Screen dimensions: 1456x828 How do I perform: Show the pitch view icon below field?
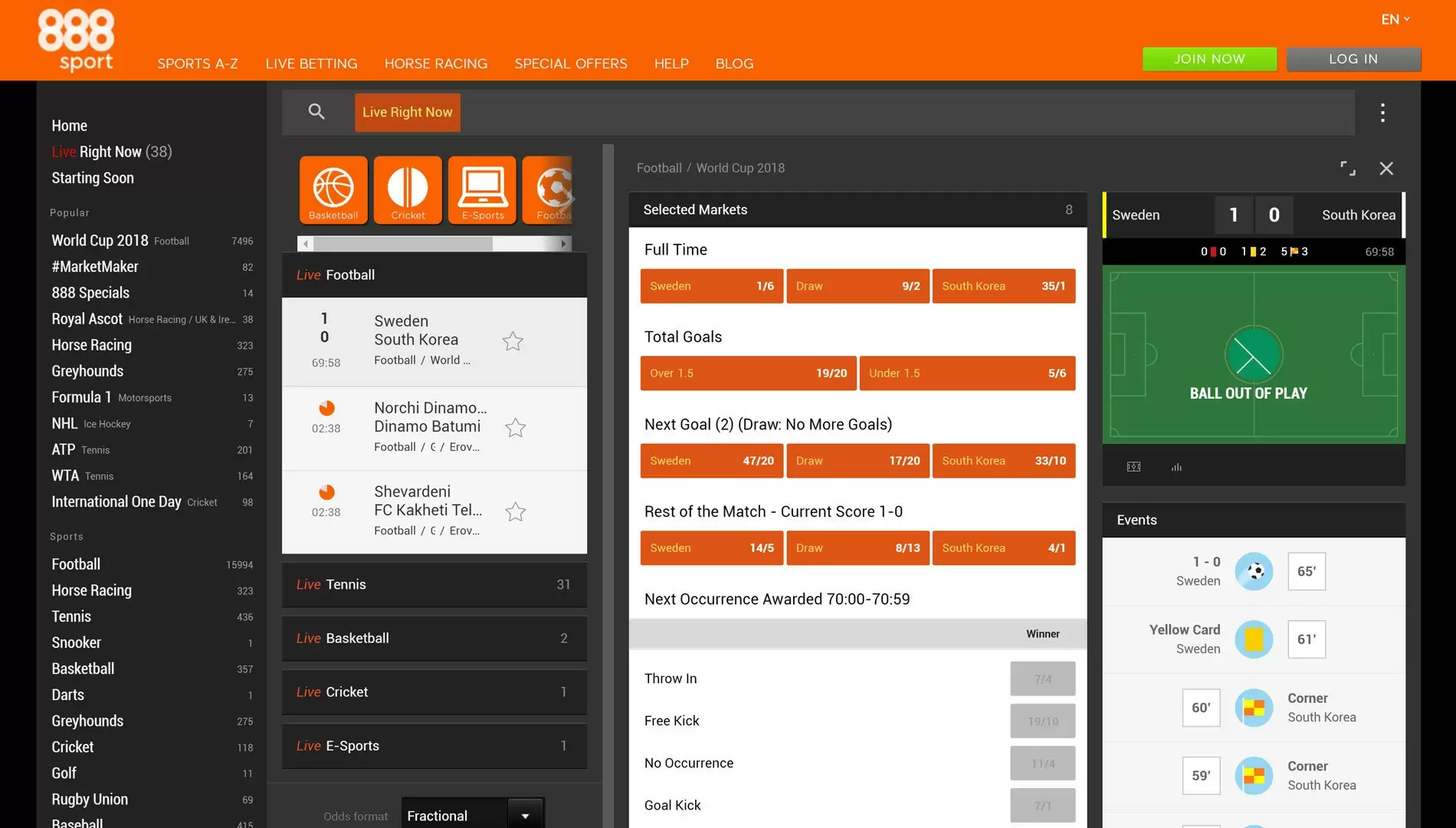point(1134,467)
